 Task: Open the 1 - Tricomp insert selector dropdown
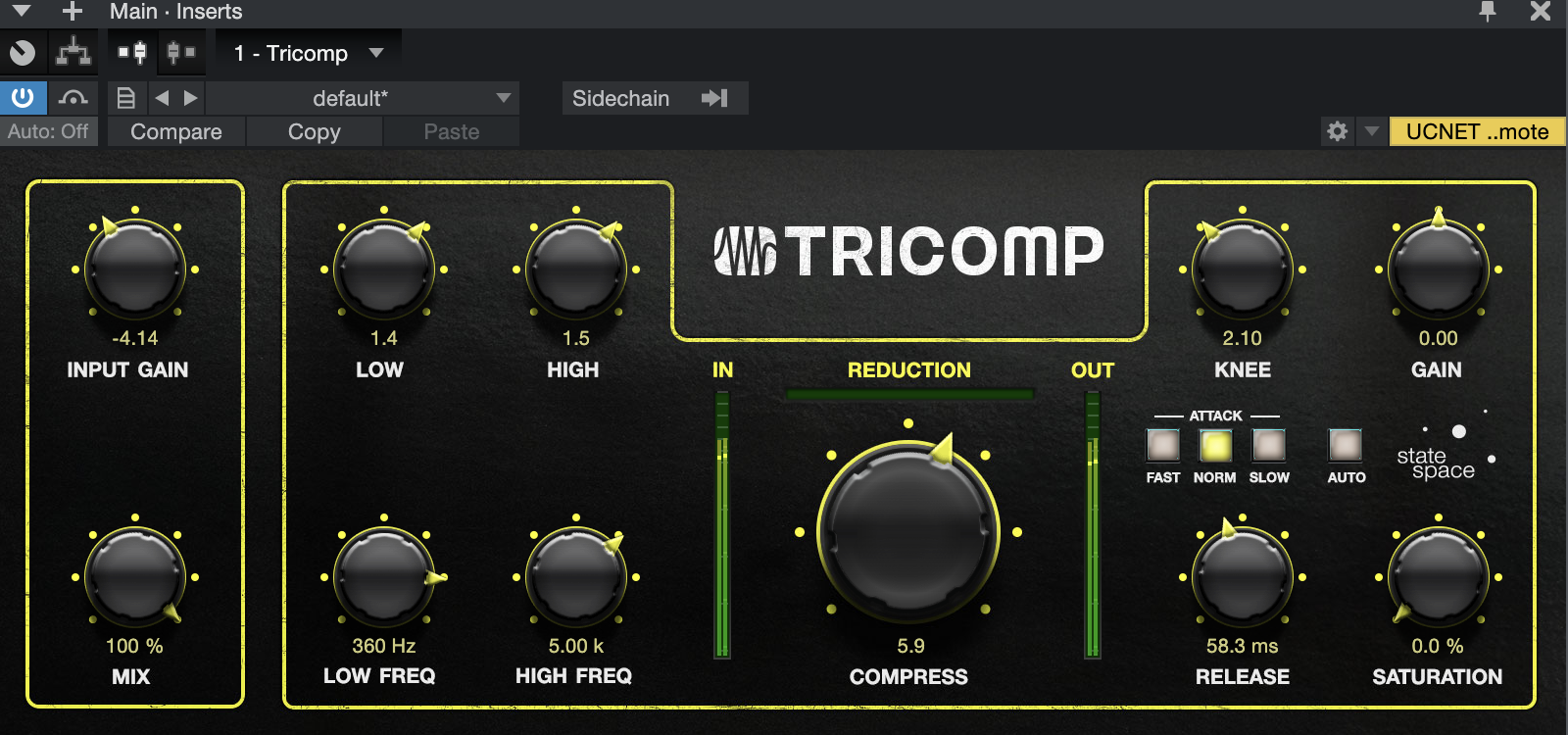[308, 53]
